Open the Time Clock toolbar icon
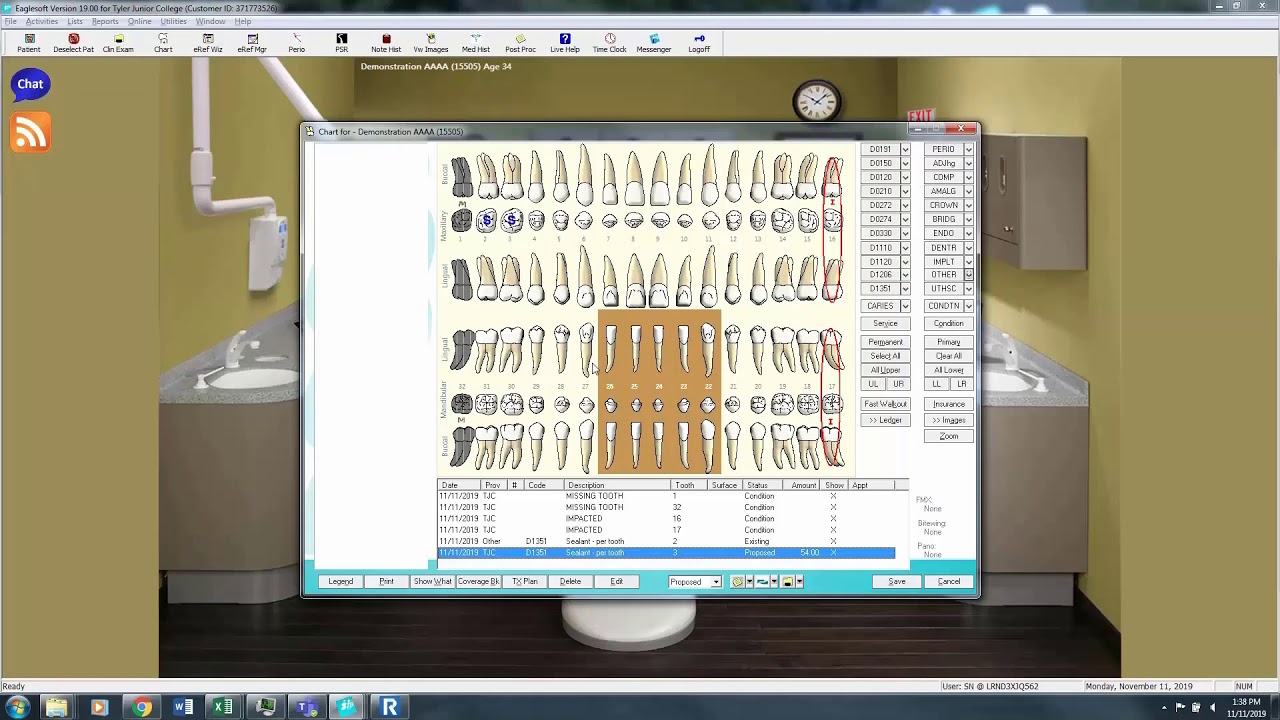 point(610,43)
